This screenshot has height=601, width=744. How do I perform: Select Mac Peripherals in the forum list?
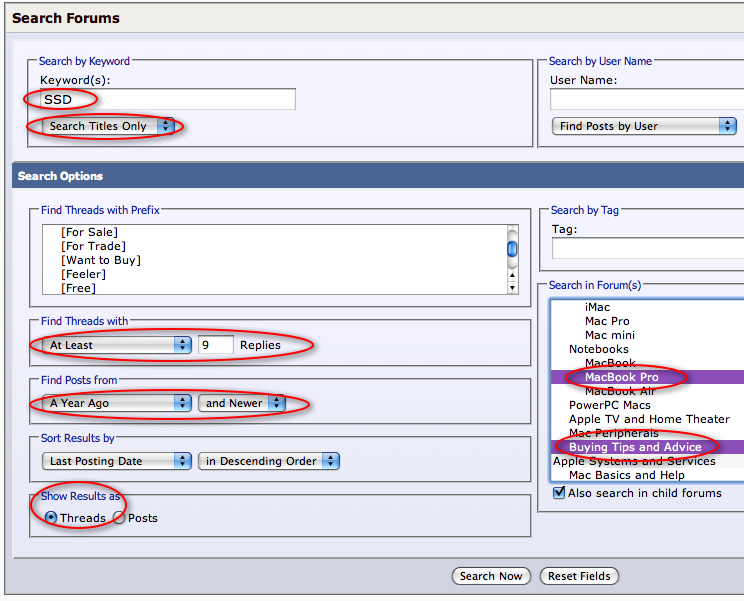click(614, 433)
